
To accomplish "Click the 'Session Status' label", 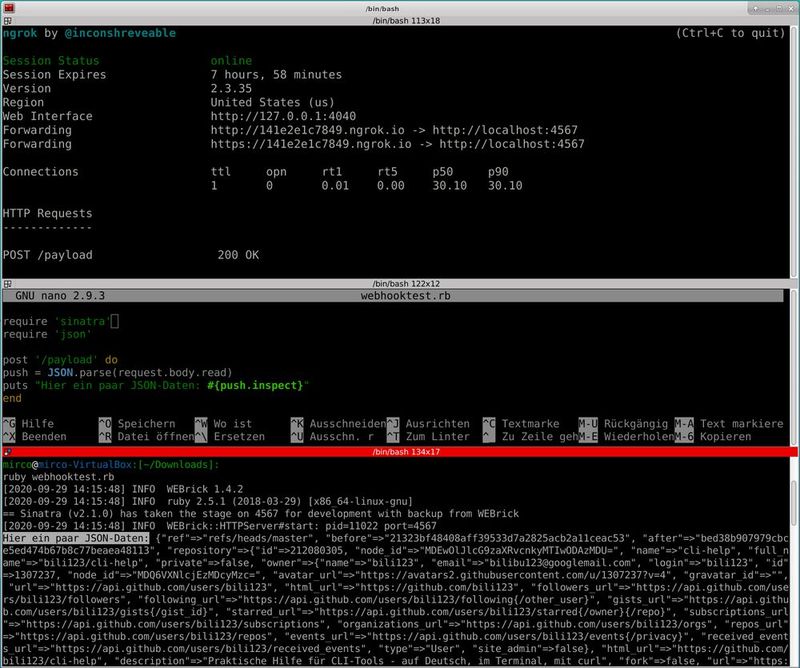I will tap(51, 61).
